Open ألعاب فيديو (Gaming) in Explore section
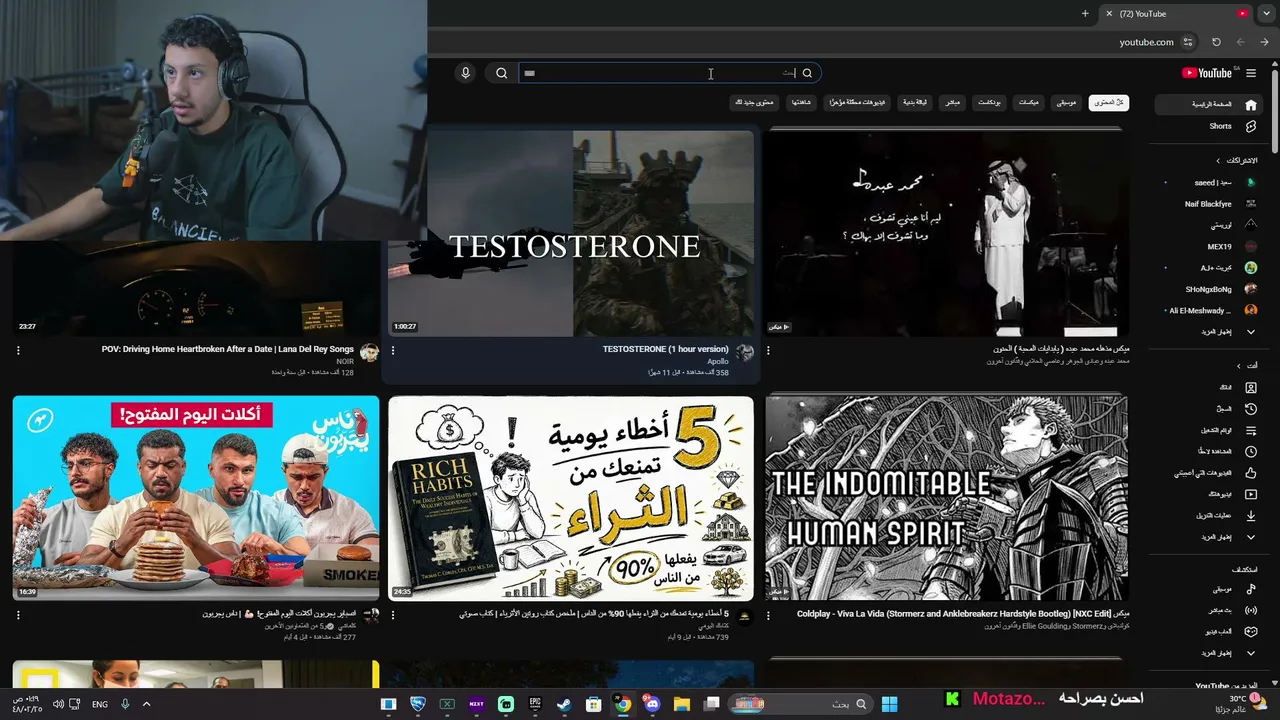Image resolution: width=1280 pixels, height=720 pixels. [x=1210, y=632]
